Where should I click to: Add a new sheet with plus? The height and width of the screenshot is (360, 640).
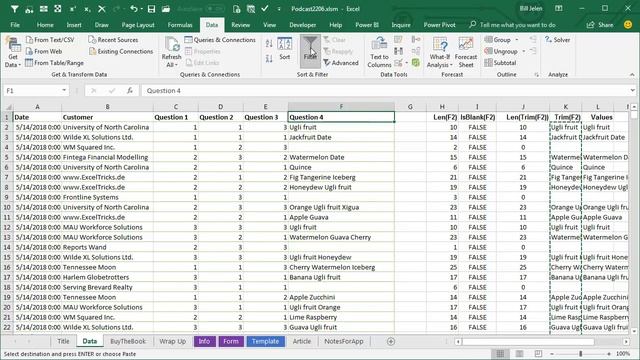point(391,341)
